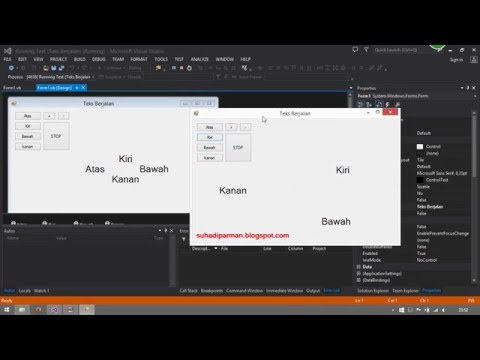Open File Explorer from the taskbar
The height and width of the screenshot is (360, 480).
(22, 310)
